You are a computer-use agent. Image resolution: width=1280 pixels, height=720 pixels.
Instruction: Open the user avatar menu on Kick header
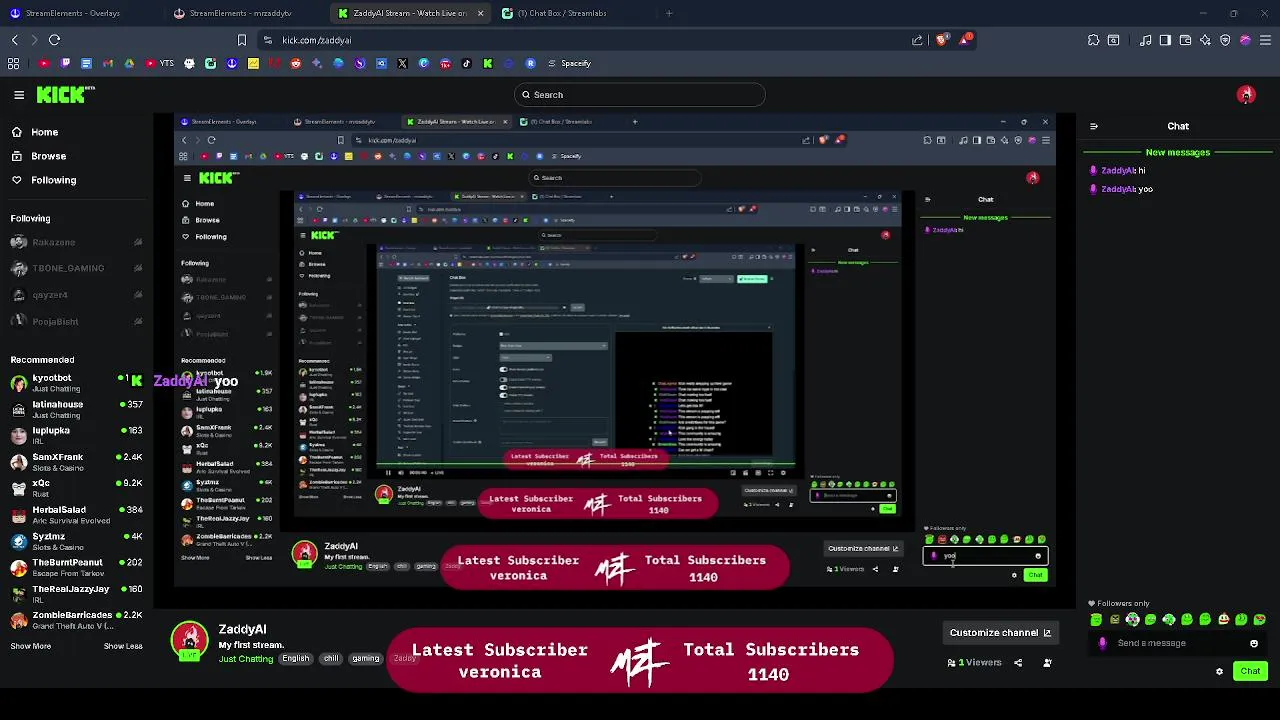[x=1246, y=95]
